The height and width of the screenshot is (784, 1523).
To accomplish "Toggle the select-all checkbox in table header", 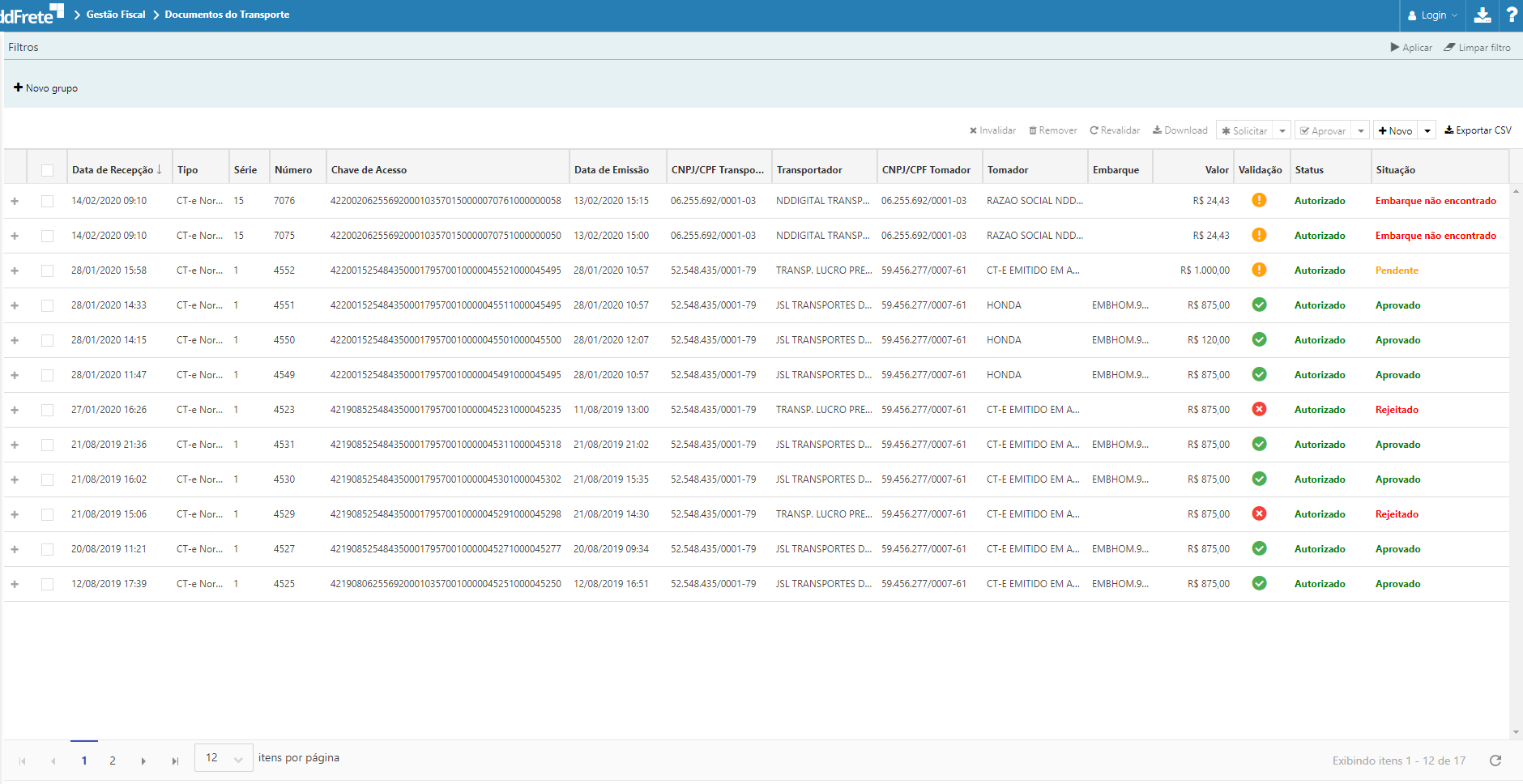I will click(48, 170).
